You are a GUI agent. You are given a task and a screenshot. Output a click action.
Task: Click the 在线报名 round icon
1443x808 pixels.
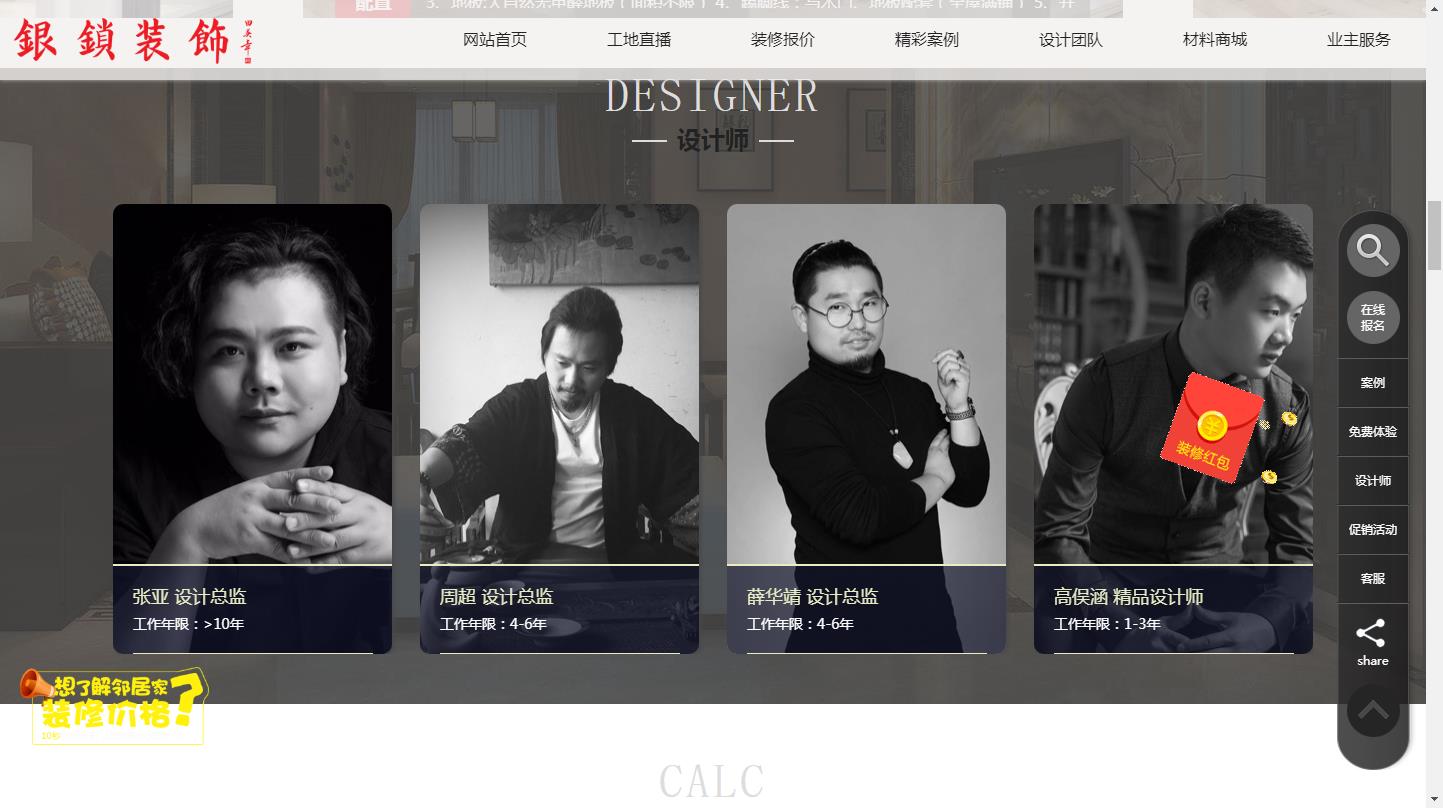[1372, 318]
